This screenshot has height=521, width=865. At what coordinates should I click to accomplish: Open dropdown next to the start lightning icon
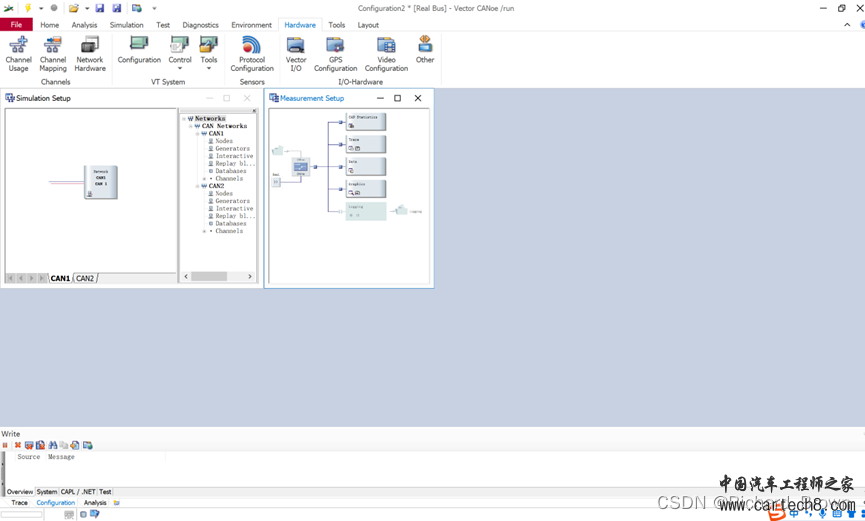(x=41, y=8)
